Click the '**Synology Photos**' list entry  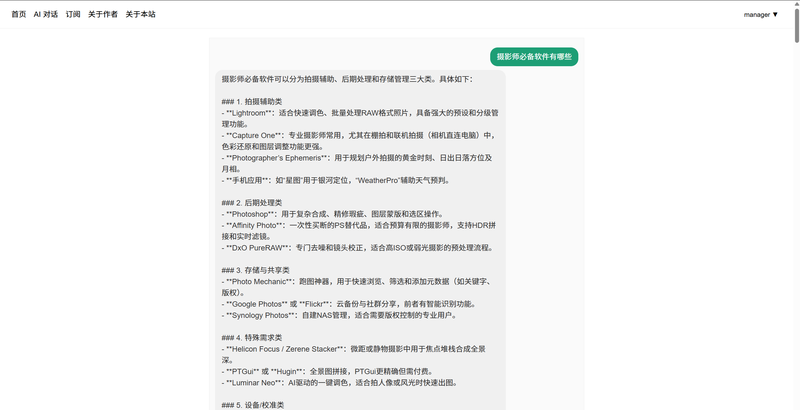(x=339, y=315)
